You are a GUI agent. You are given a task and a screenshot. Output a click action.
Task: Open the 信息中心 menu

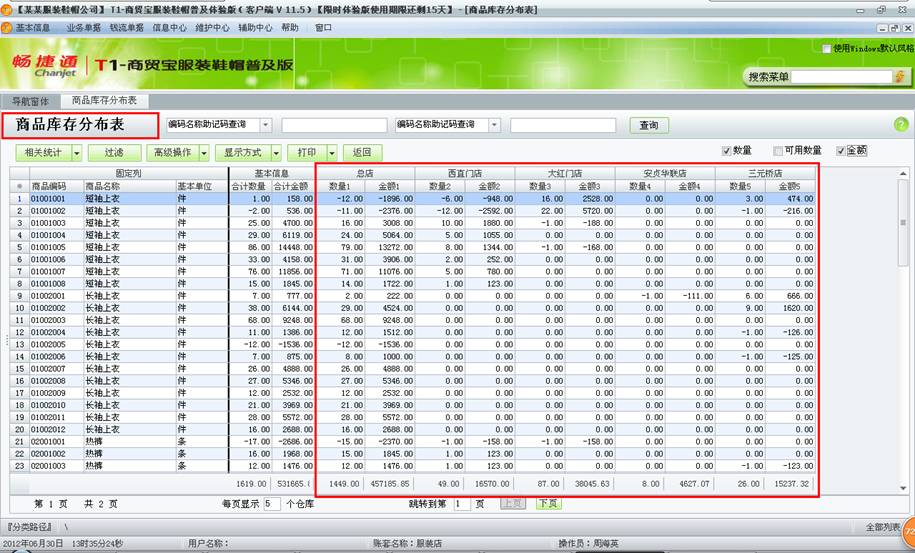point(170,27)
